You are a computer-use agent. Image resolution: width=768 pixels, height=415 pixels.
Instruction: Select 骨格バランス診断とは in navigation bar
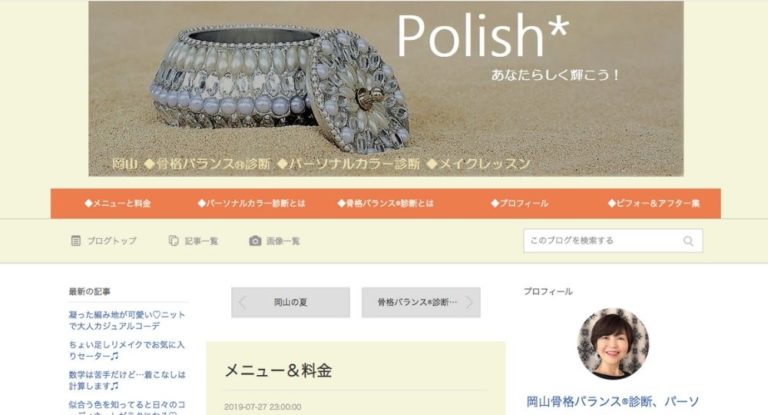pos(385,203)
